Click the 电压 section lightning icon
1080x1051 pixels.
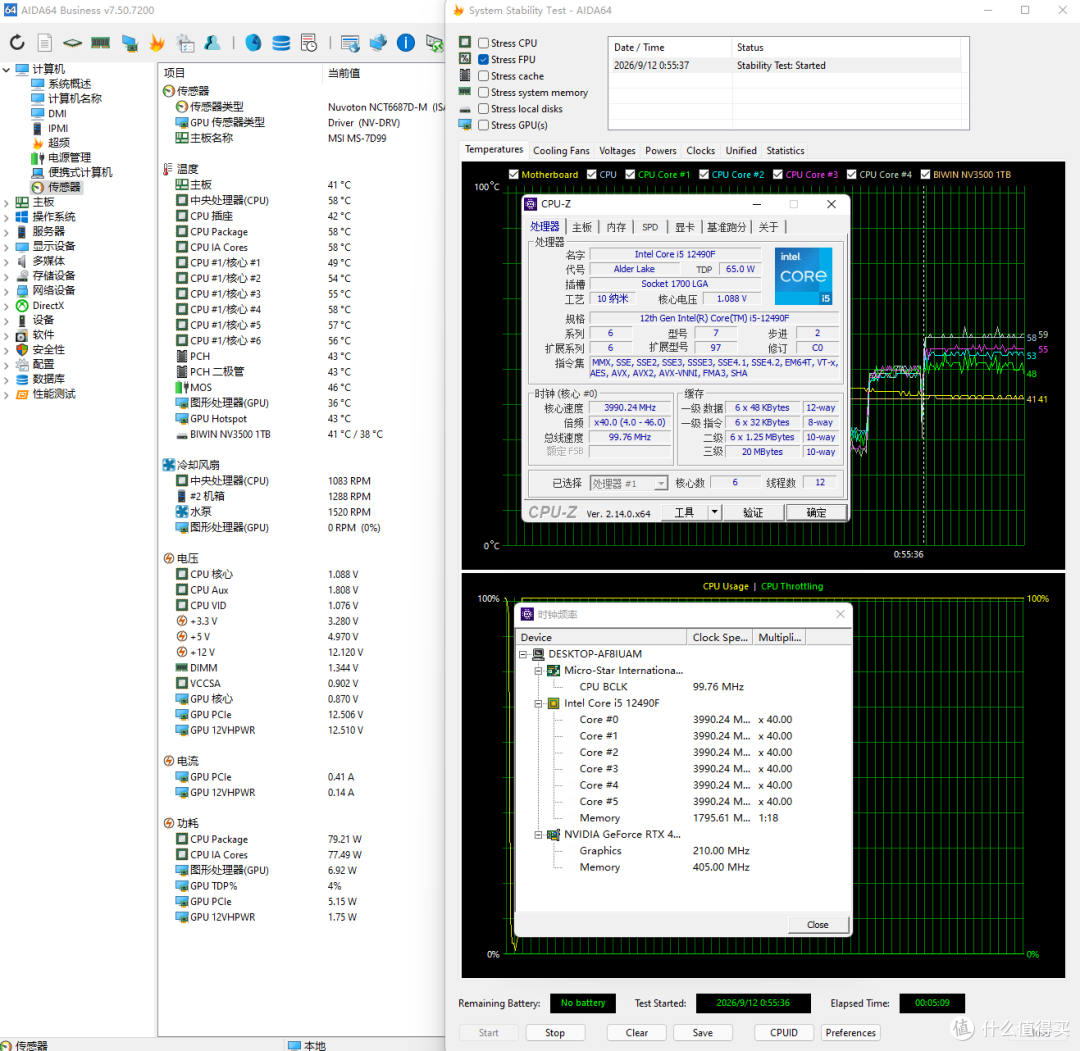coord(169,559)
